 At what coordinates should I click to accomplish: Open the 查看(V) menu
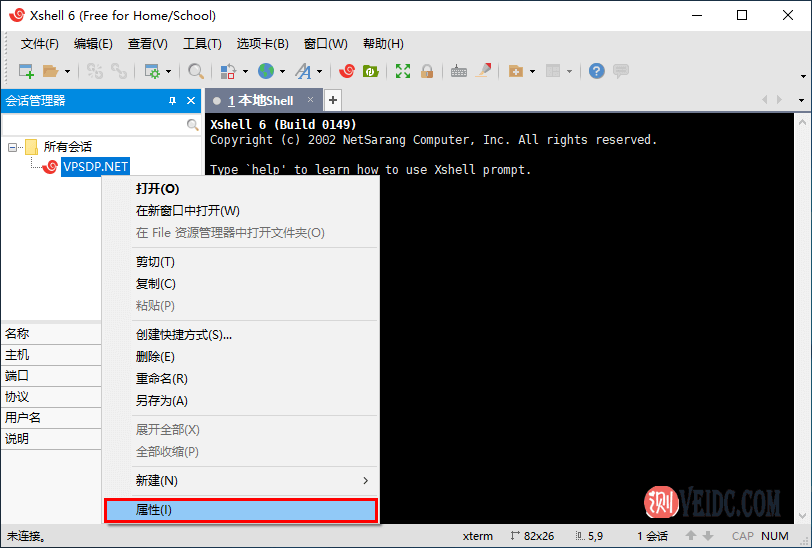pyautogui.click(x=148, y=44)
